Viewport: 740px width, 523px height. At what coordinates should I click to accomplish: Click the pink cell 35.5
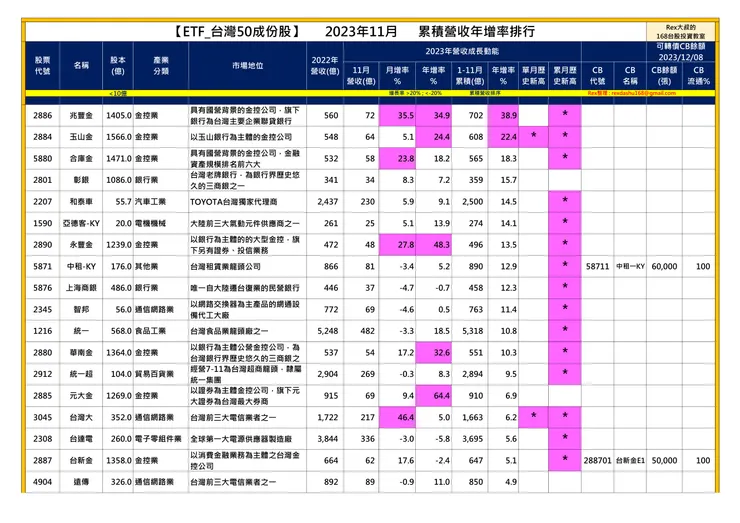point(397,115)
